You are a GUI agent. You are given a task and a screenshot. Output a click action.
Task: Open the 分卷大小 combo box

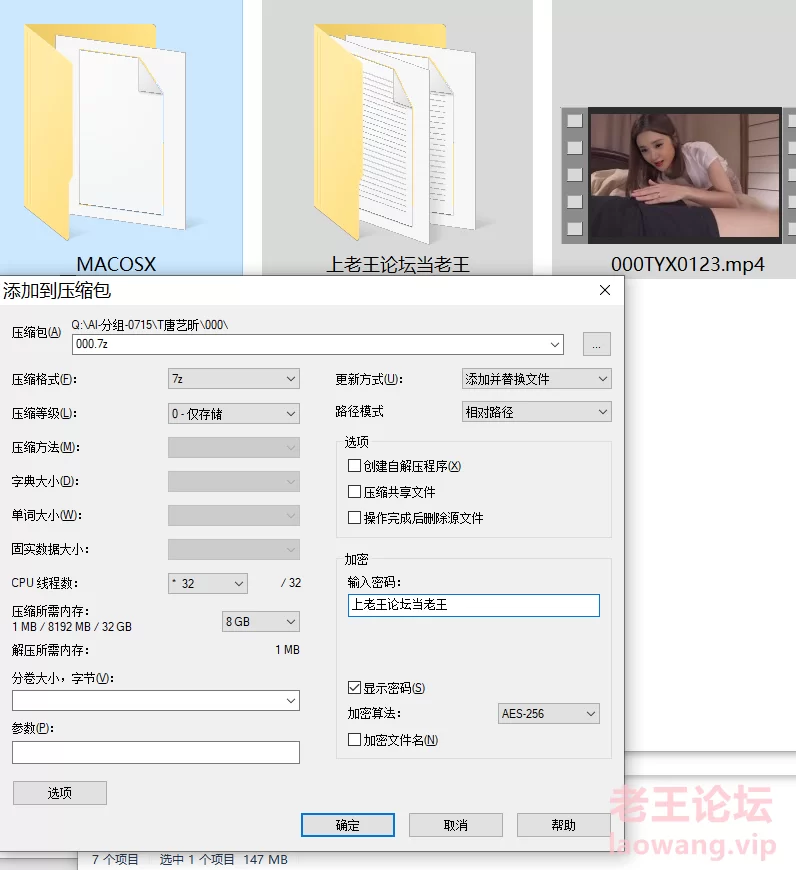[x=156, y=701]
